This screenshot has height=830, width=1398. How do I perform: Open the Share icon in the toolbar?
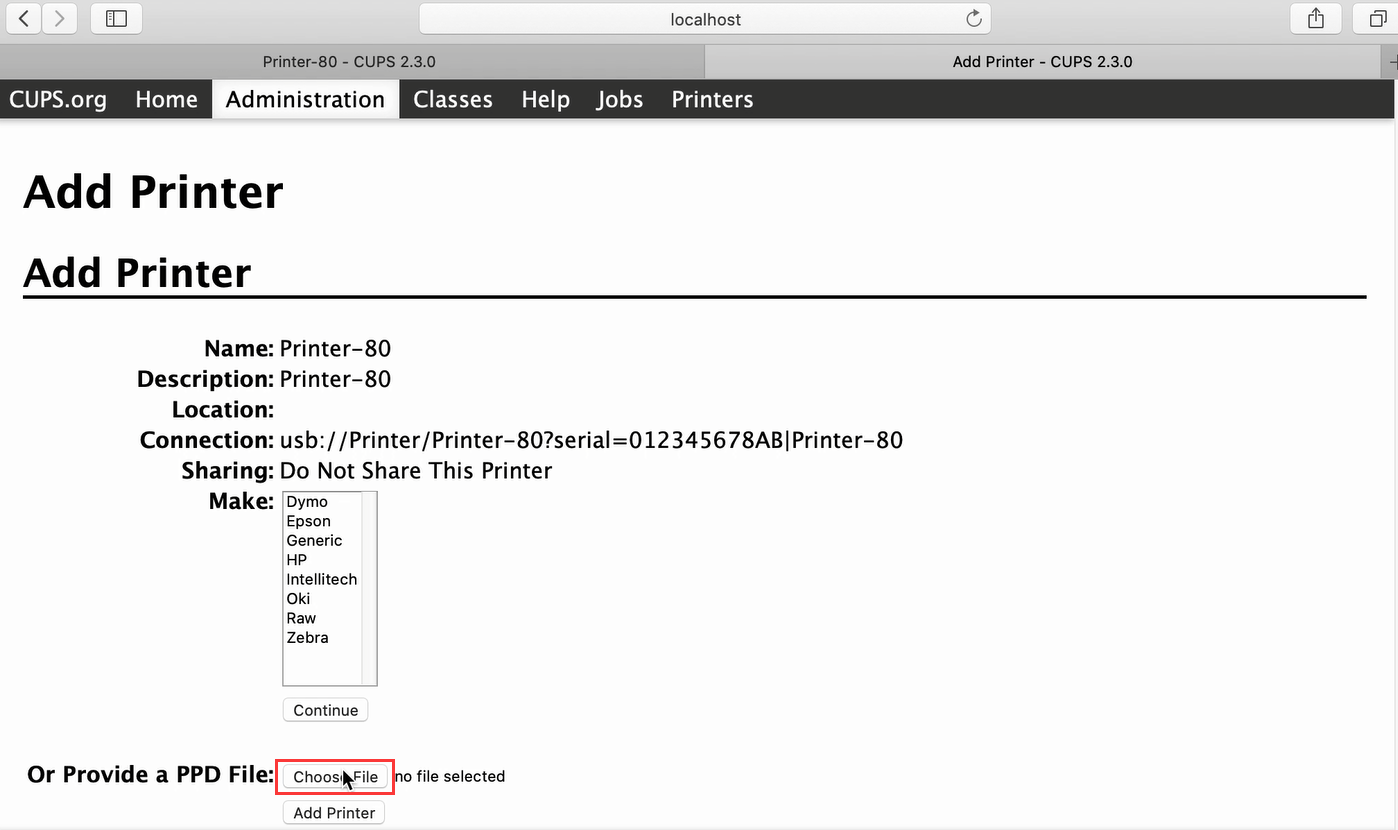[x=1316, y=18]
